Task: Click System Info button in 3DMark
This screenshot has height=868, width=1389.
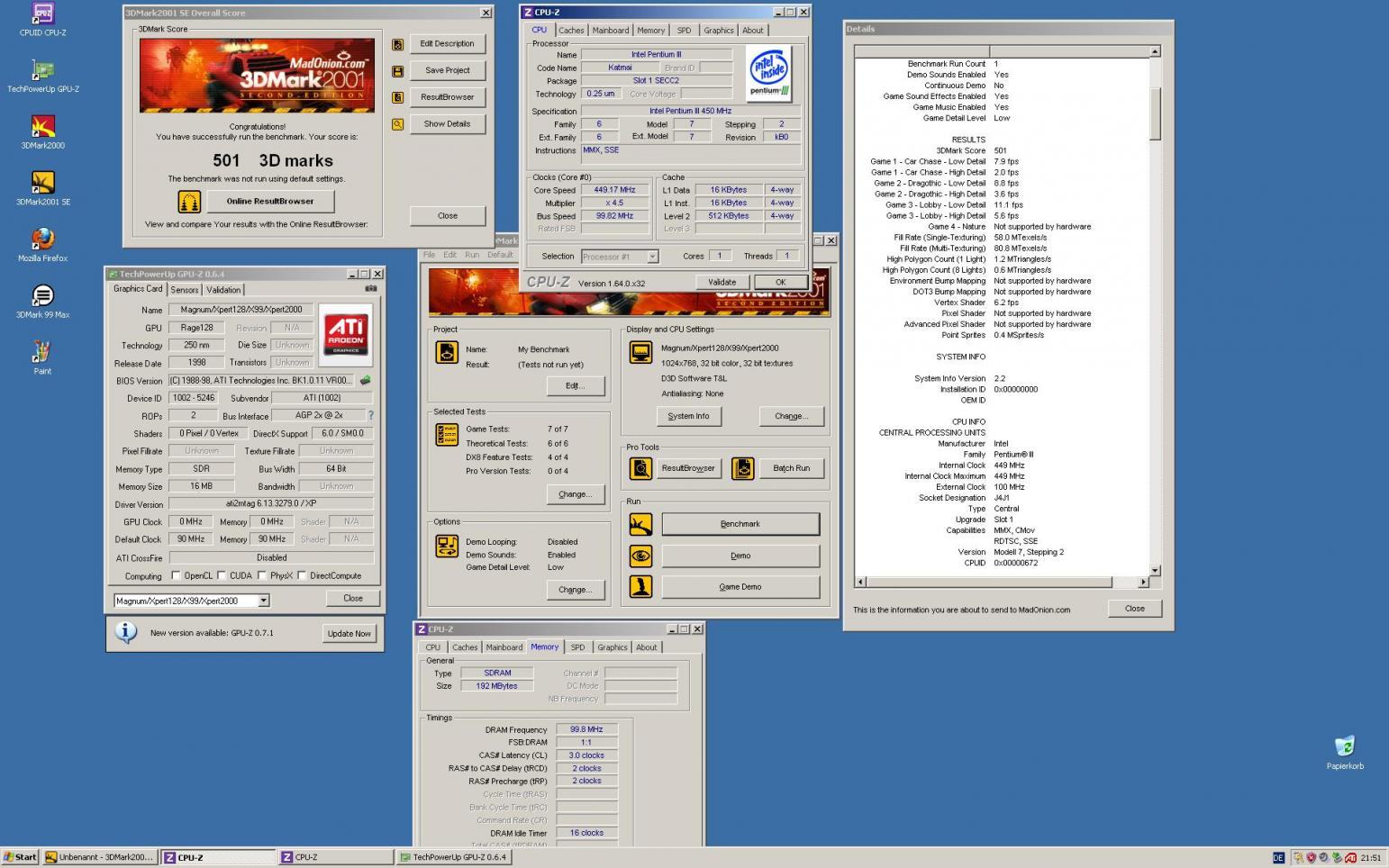Action: click(x=688, y=416)
